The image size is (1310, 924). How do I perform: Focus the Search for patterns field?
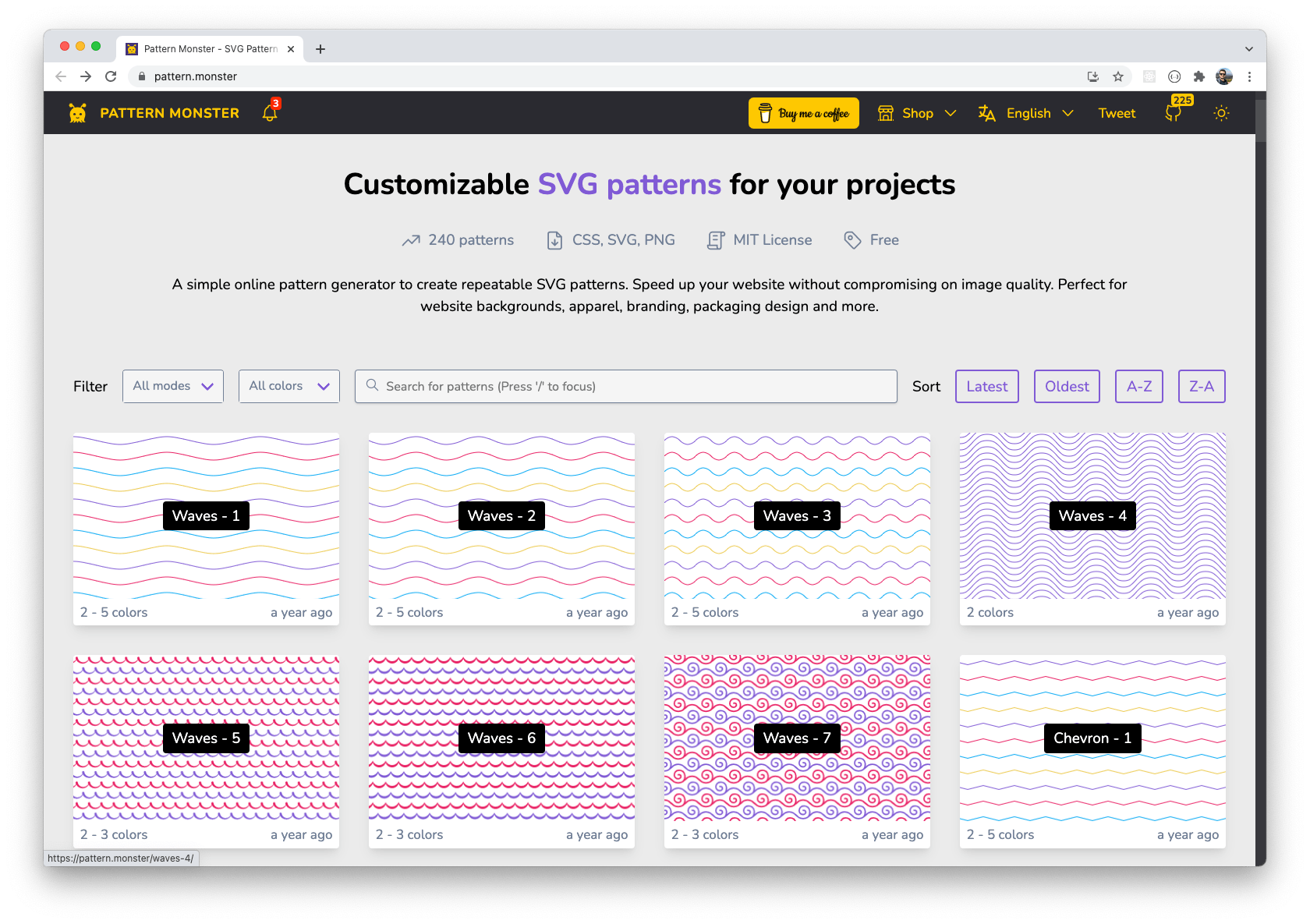click(626, 386)
